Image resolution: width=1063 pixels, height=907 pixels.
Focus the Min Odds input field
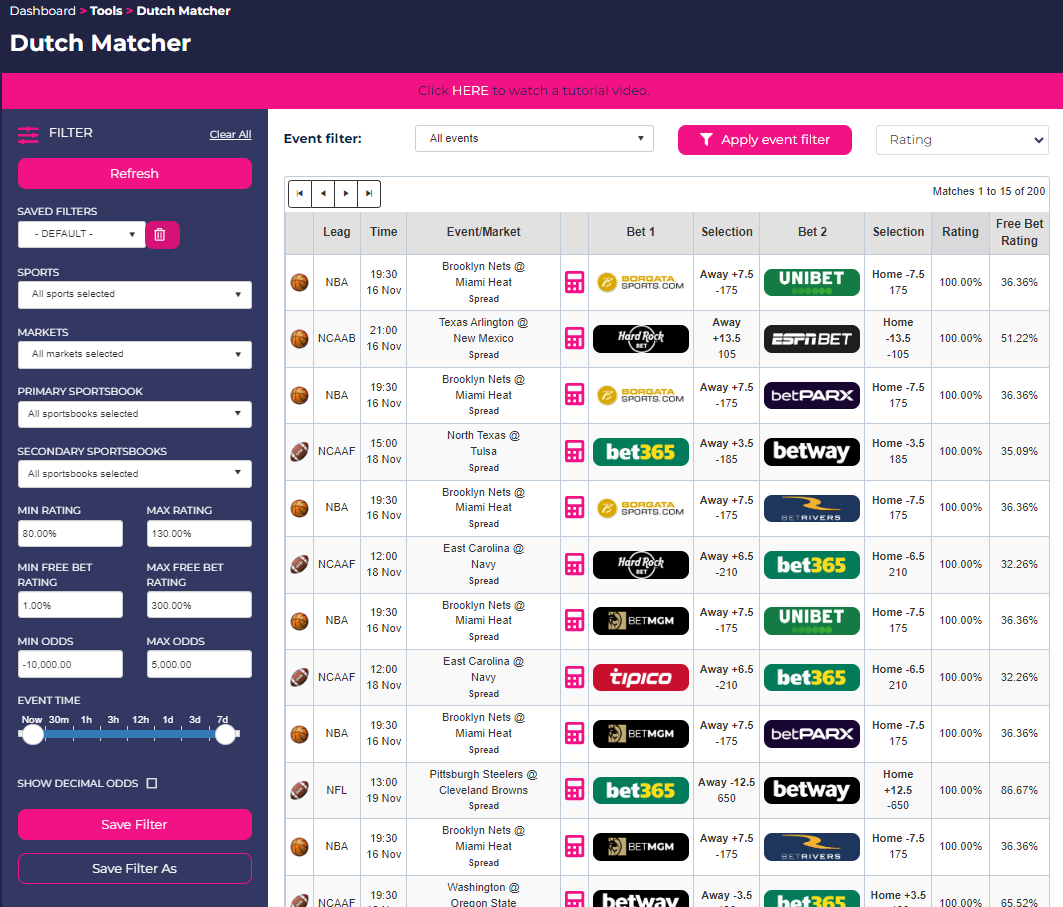(71, 664)
